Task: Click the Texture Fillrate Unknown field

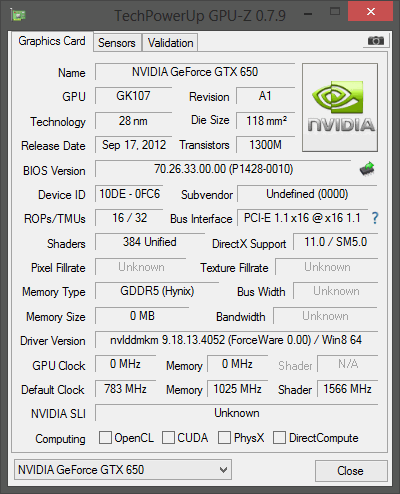Action: point(327,267)
